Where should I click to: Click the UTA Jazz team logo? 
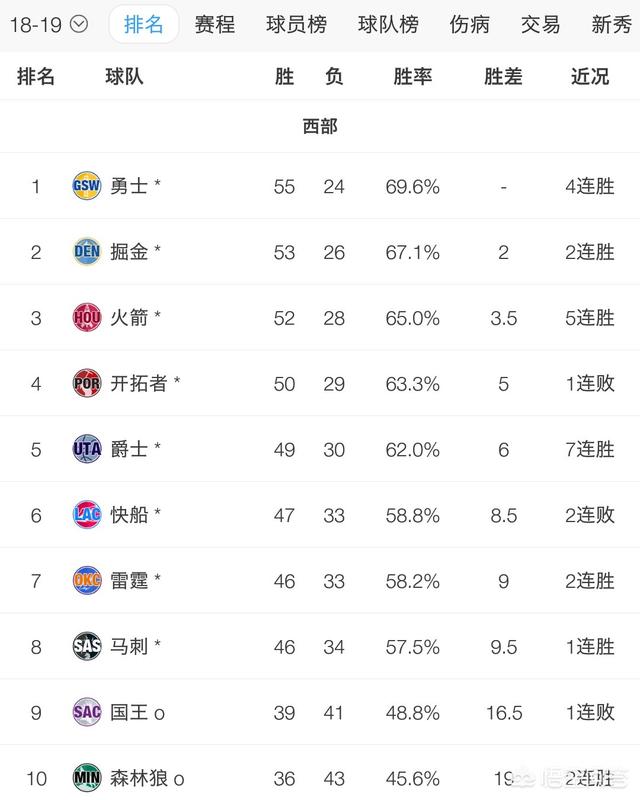click(87, 448)
